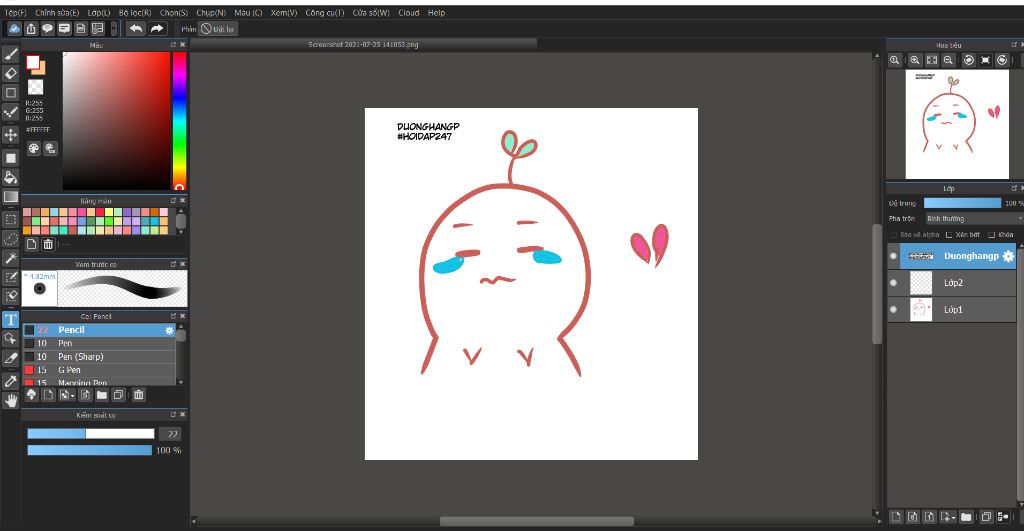This screenshot has height=531, width=1024.
Task: Select the transparent color swatch
Action: [35, 88]
